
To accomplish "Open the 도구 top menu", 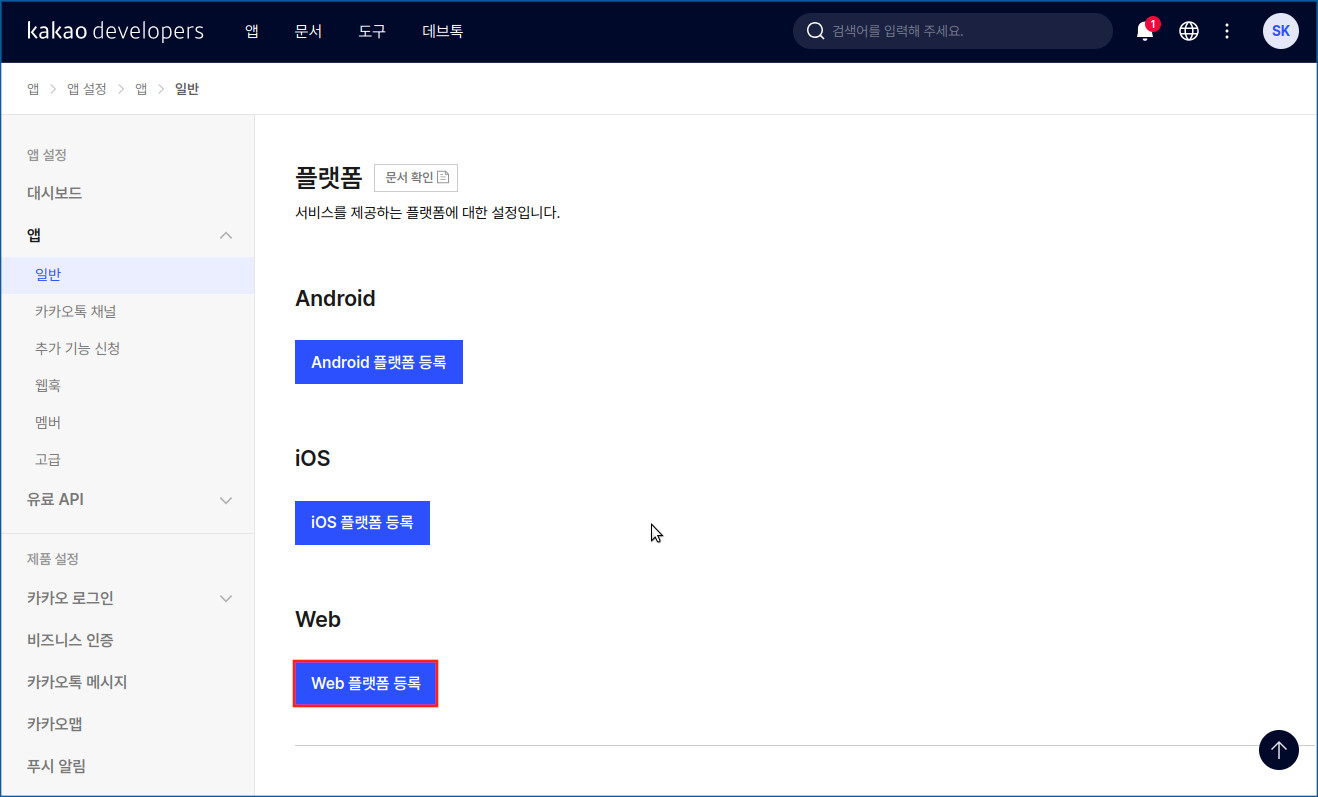I will coord(372,31).
